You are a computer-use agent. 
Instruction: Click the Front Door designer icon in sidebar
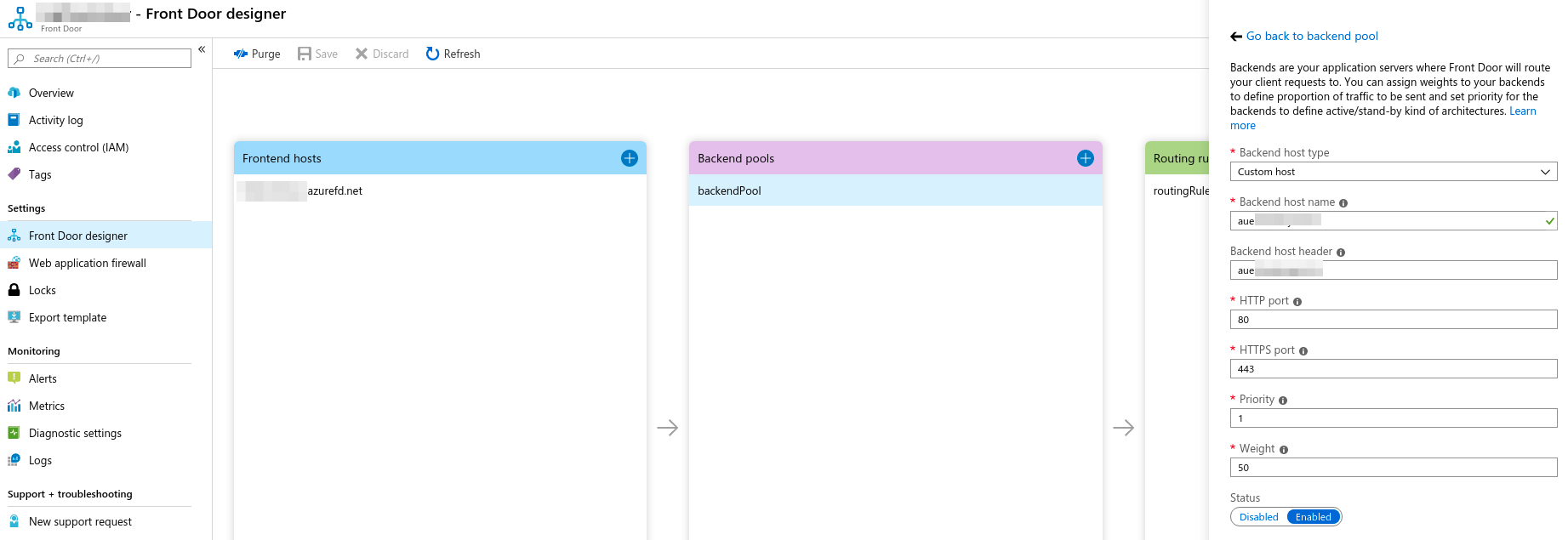click(x=14, y=236)
